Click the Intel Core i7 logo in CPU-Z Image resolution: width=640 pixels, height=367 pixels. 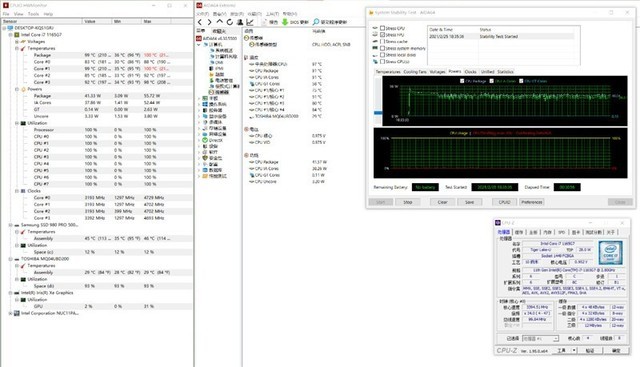point(611,253)
